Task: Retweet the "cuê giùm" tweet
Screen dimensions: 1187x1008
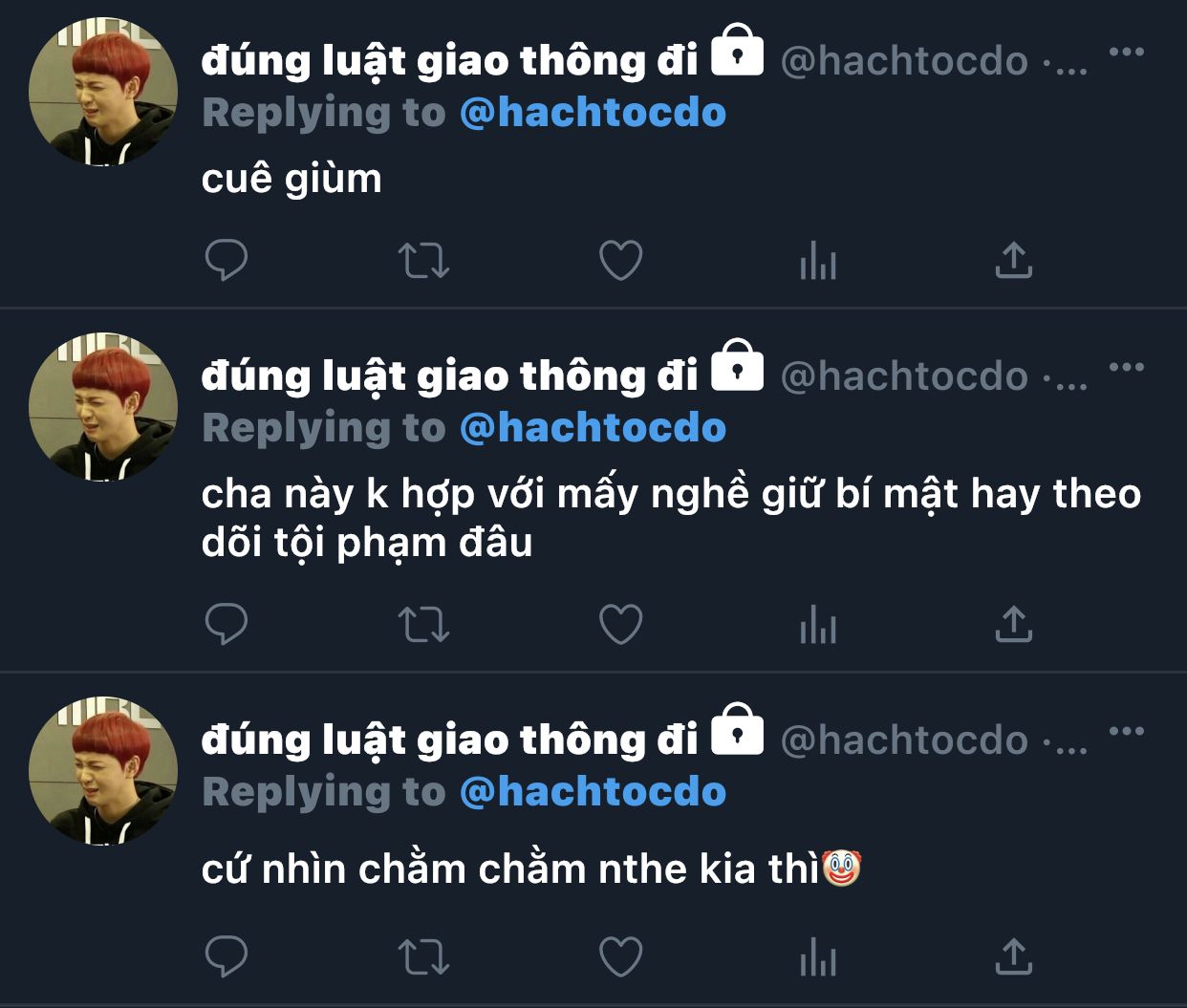Action: point(423,261)
